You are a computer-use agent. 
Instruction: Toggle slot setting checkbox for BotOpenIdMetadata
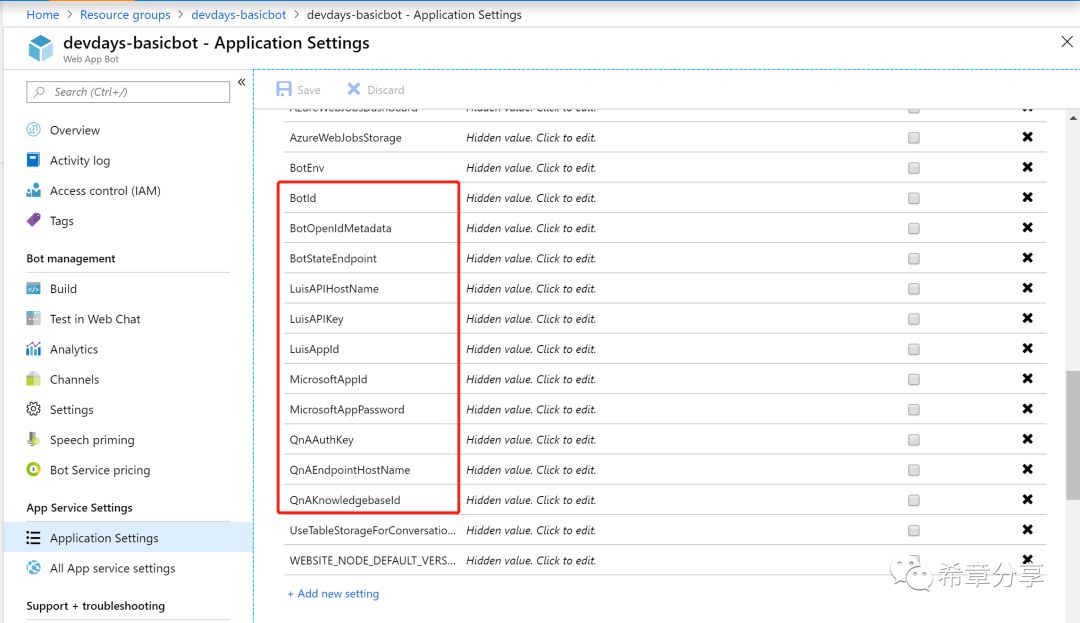coord(913,229)
